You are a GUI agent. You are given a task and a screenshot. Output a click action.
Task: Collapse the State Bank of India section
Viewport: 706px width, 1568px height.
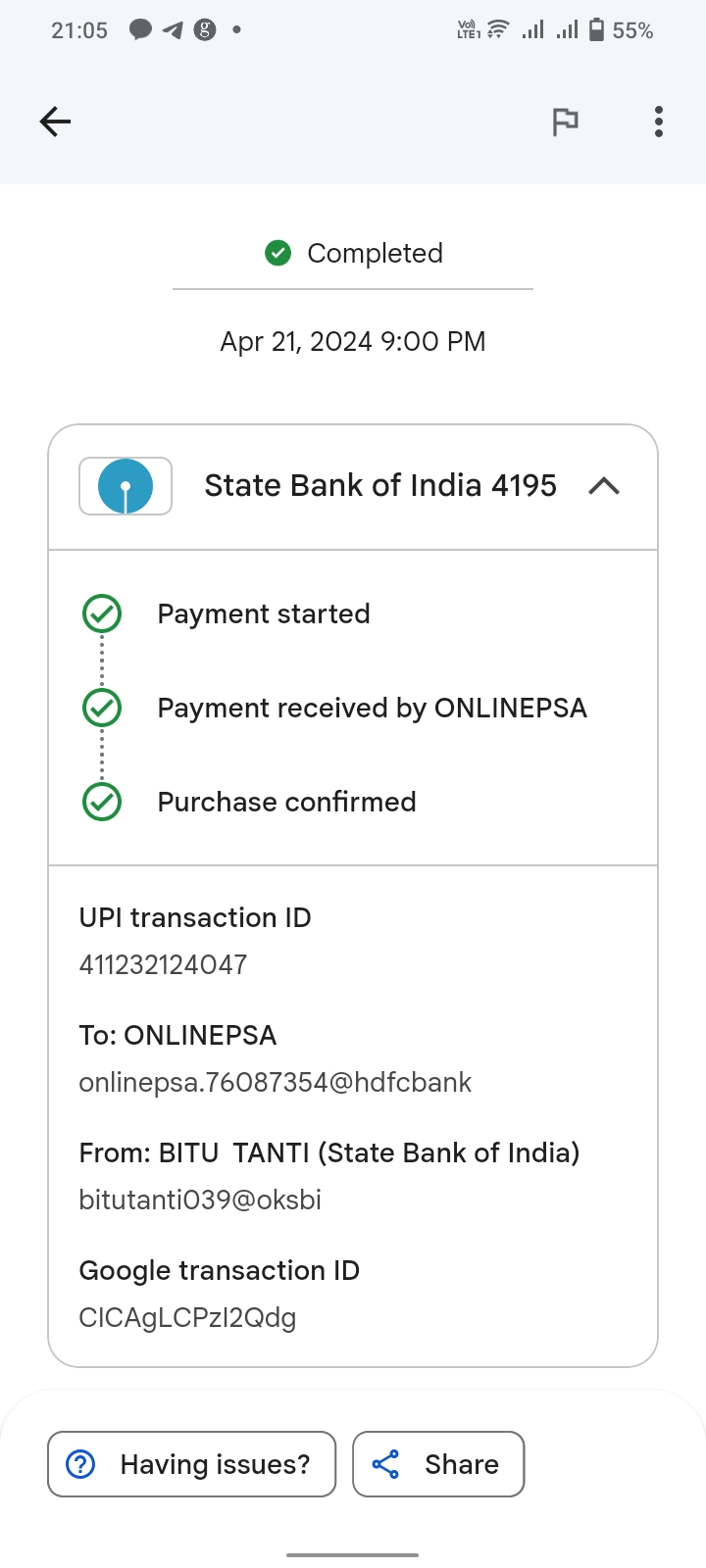pyautogui.click(x=604, y=486)
